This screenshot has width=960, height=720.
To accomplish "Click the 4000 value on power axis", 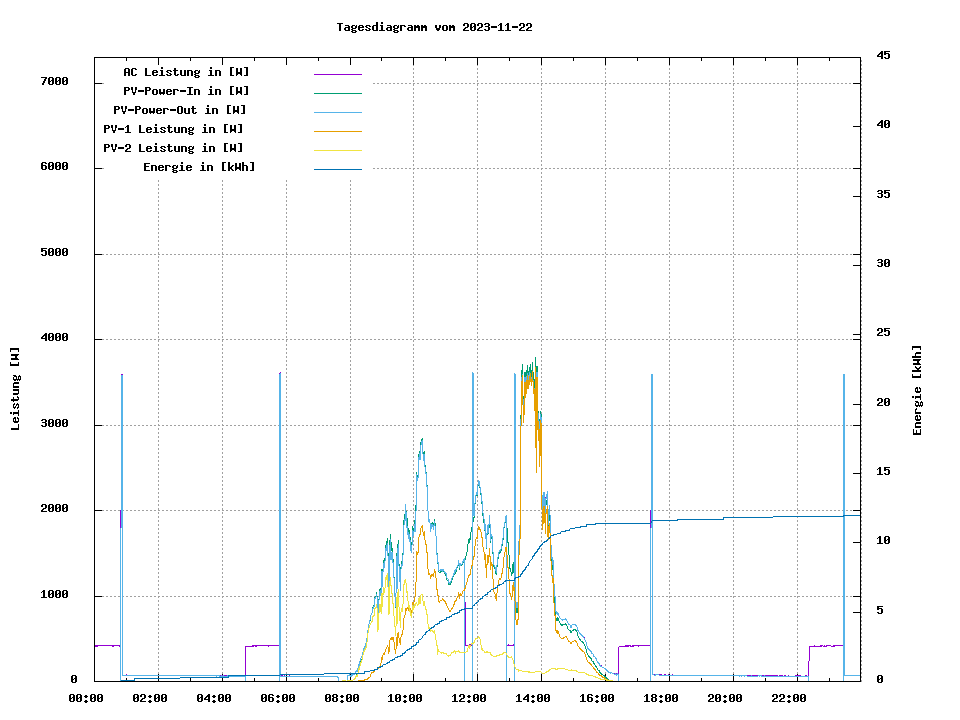I will pyautogui.click(x=54, y=338).
